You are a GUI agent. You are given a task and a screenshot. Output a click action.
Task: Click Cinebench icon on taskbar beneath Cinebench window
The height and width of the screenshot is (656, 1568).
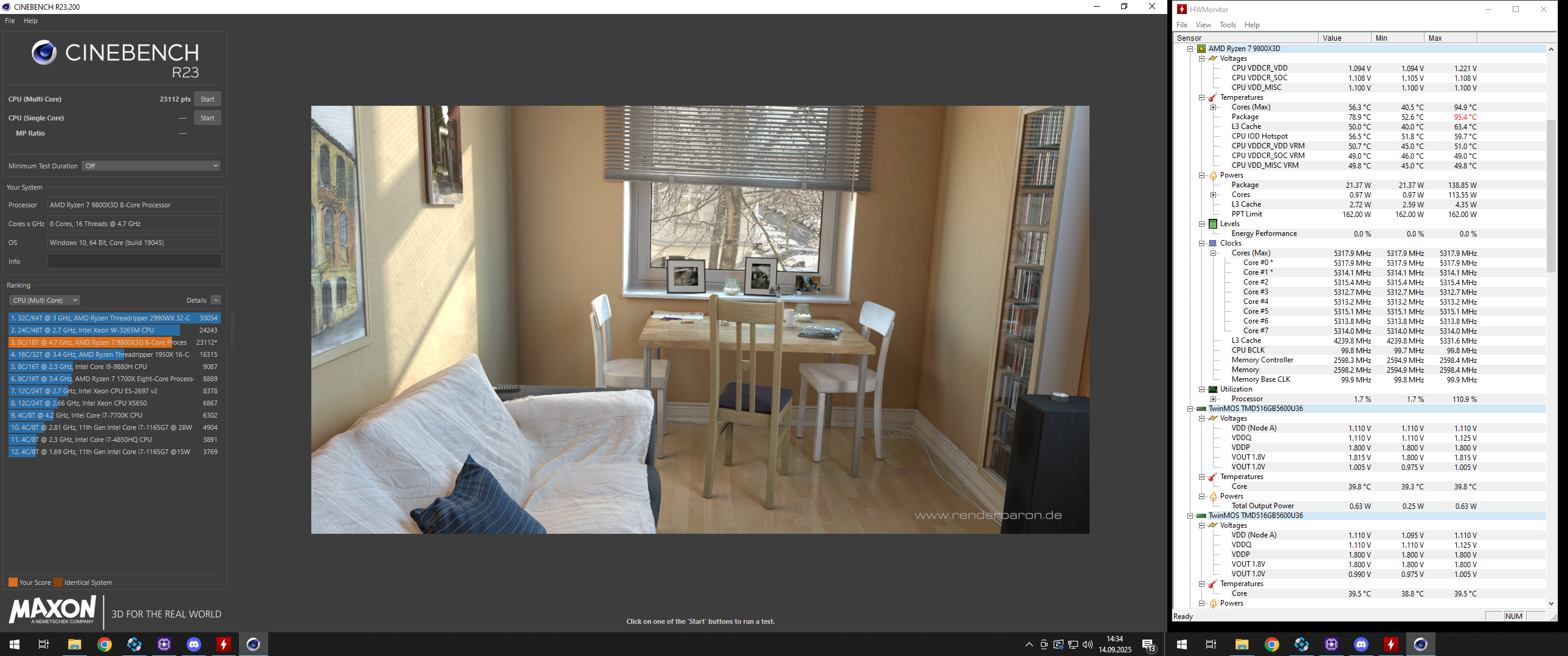click(253, 644)
